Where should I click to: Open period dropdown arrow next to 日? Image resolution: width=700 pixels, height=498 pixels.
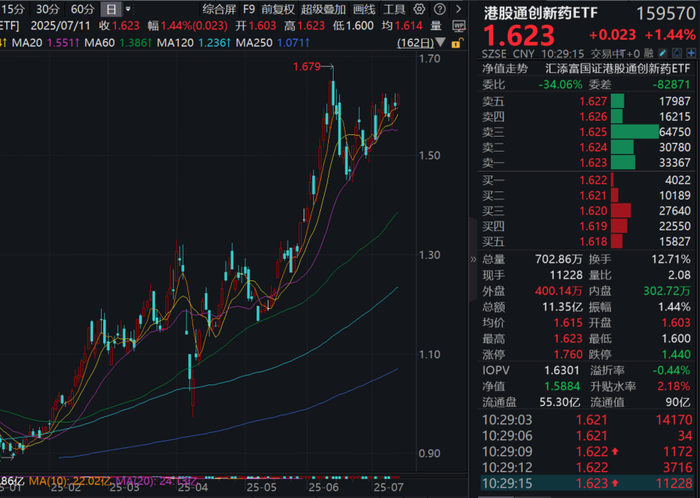(x=128, y=9)
